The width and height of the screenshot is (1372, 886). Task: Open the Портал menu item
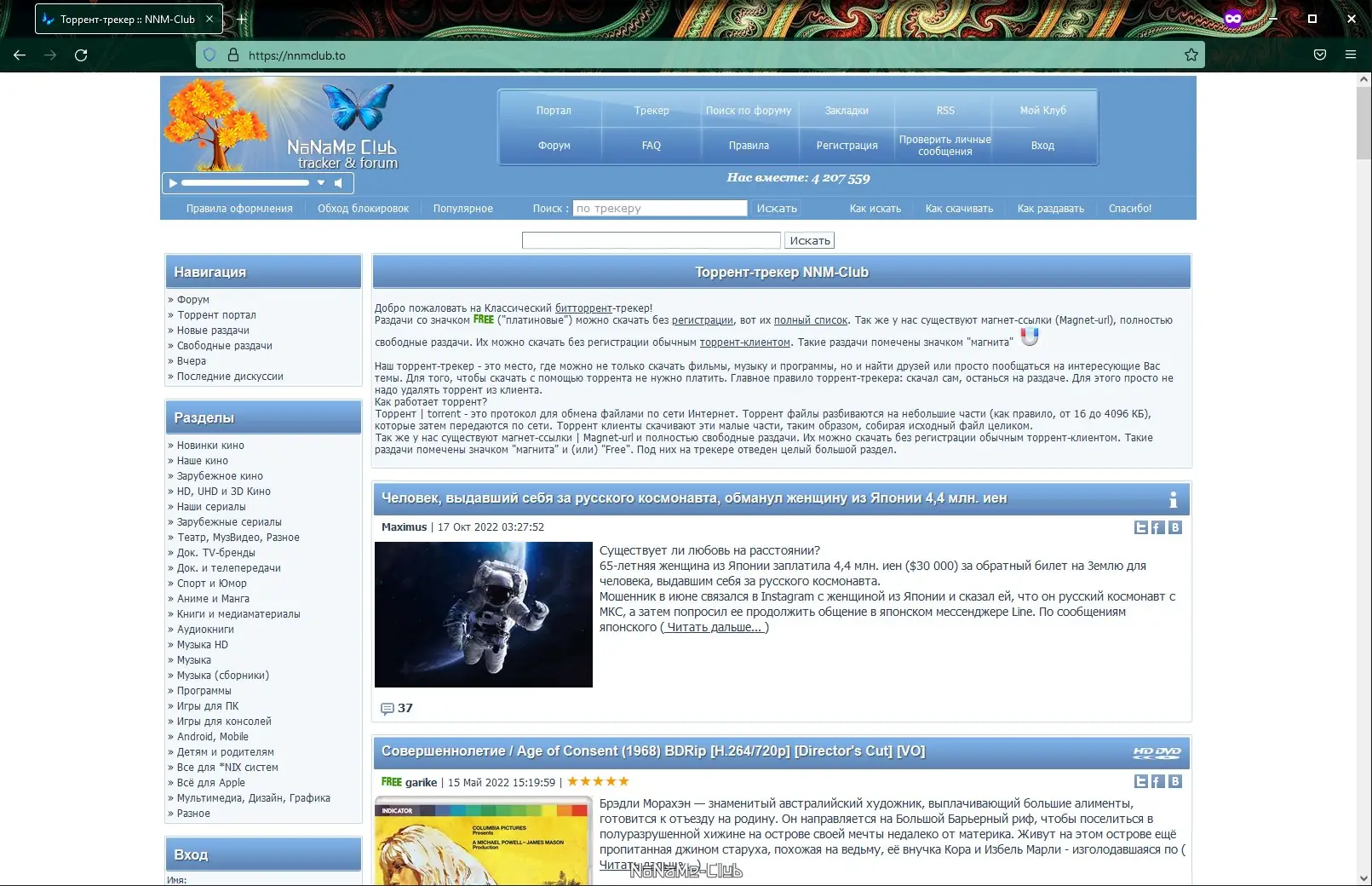[554, 111]
